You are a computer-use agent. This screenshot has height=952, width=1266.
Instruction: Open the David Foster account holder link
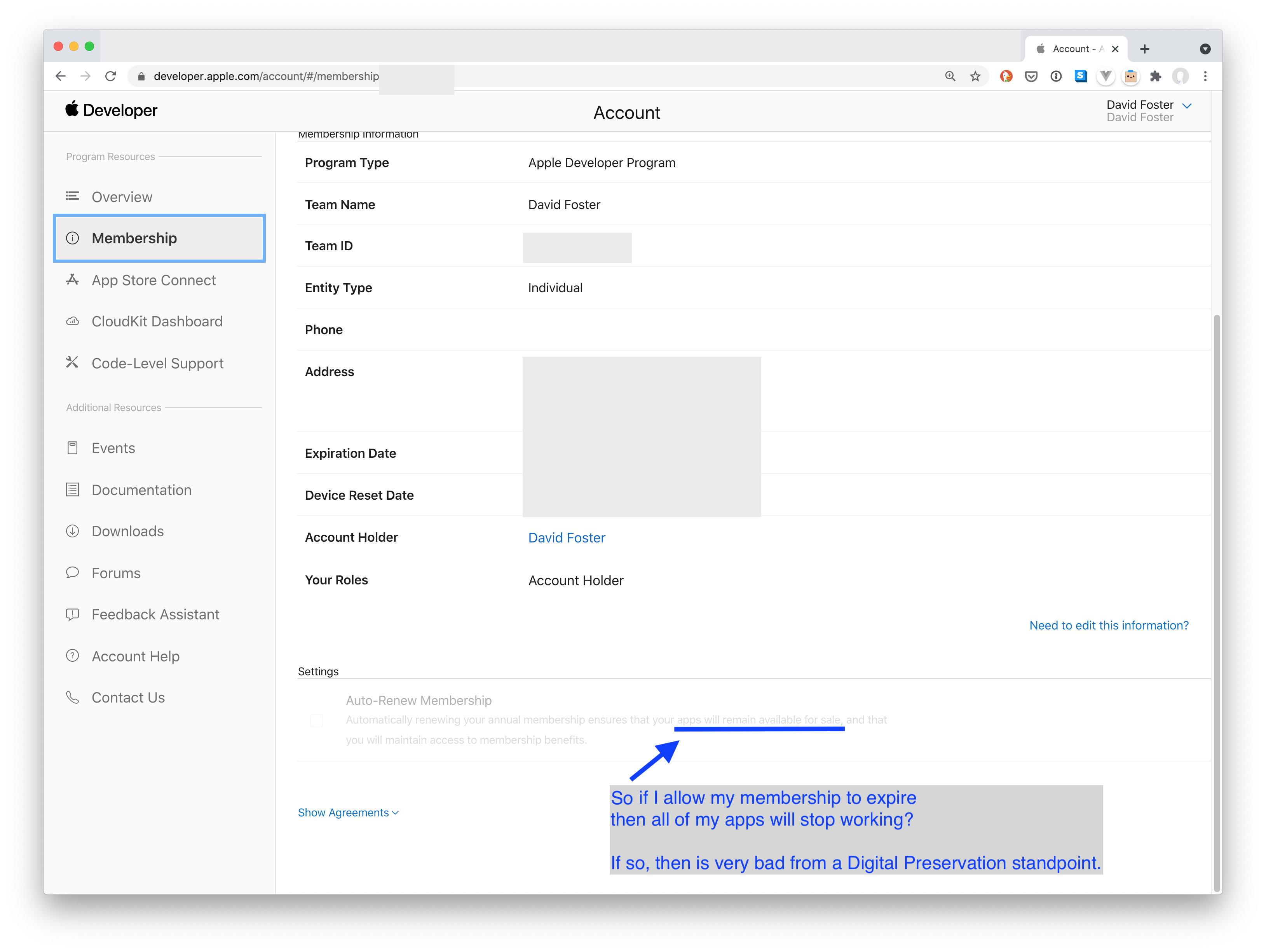566,537
